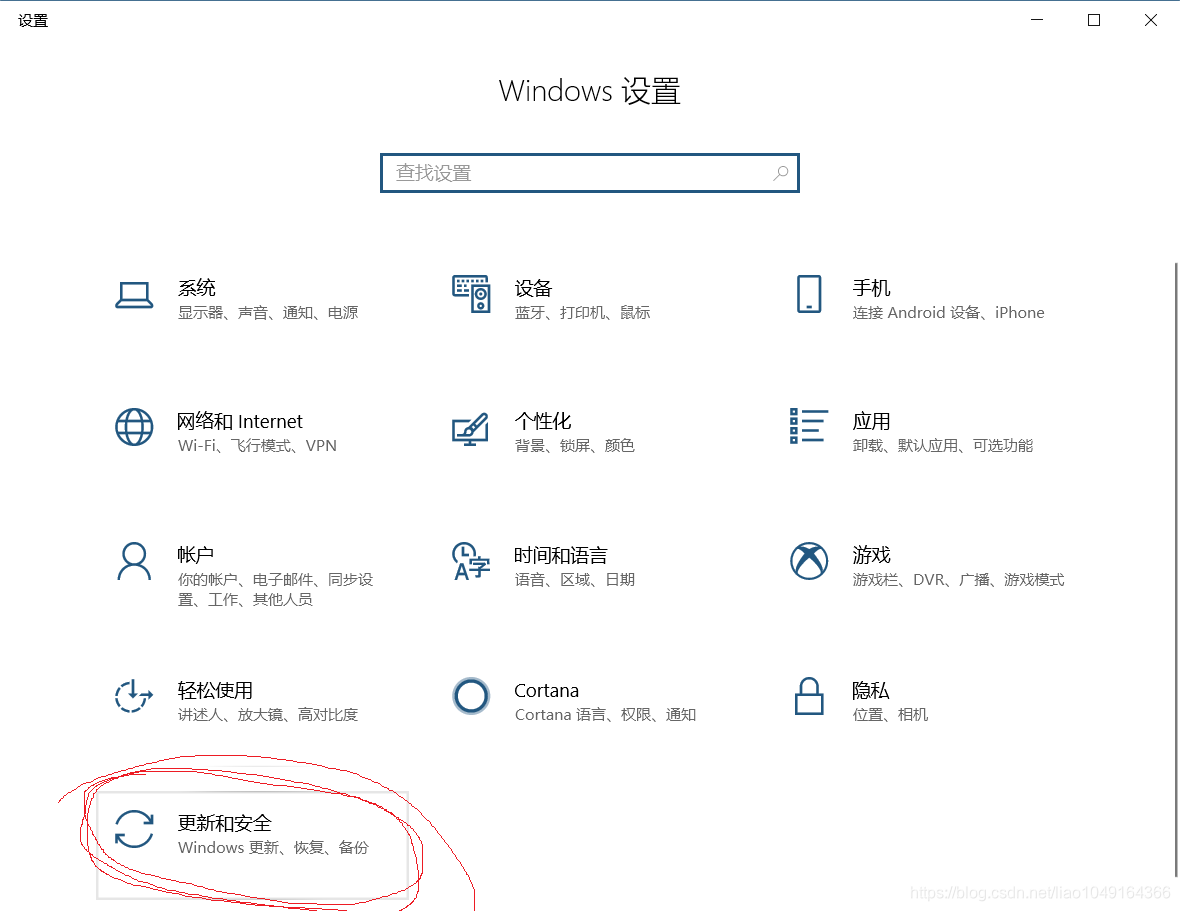Select the 时间和语言 category title
The image size is (1180, 911).
(x=561, y=555)
